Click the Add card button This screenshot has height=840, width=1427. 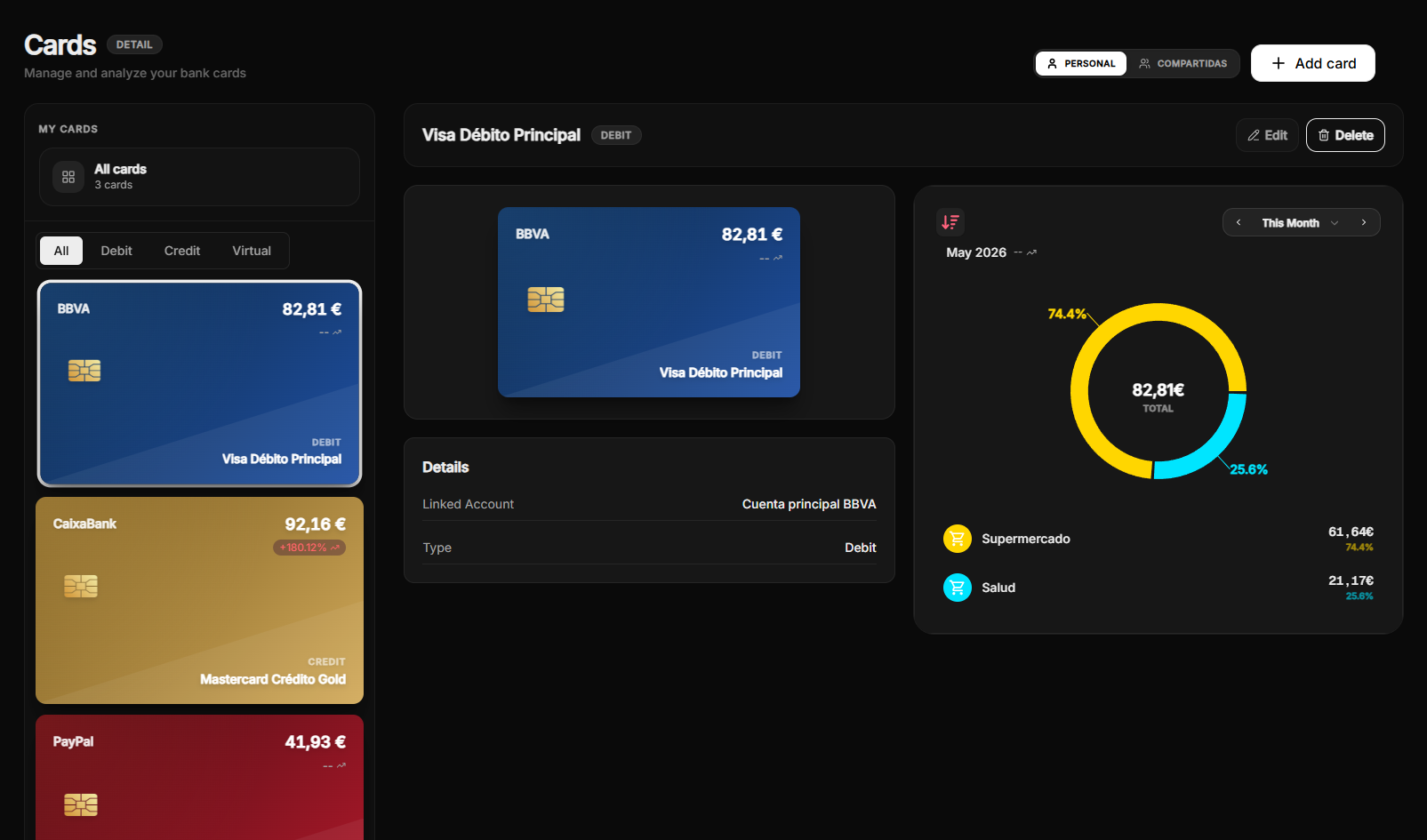[1313, 63]
